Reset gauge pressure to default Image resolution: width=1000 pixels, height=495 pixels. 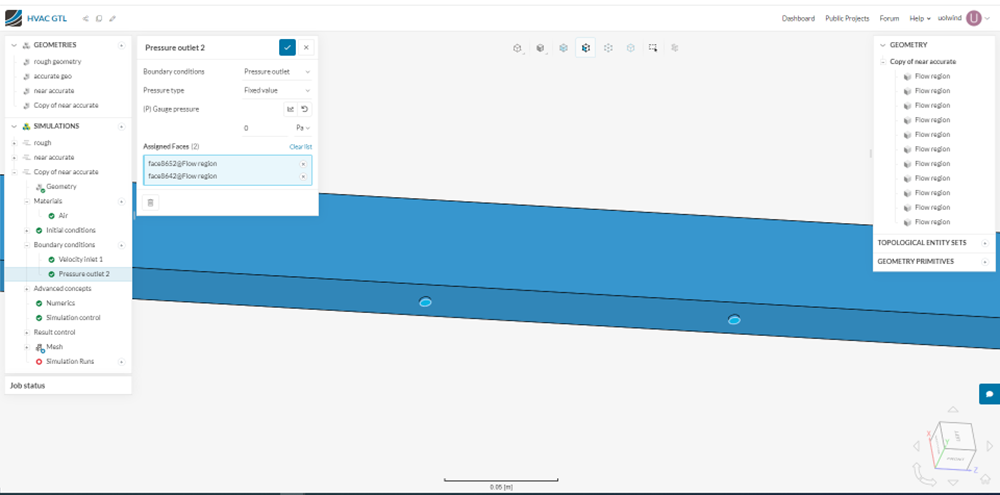[x=305, y=109]
